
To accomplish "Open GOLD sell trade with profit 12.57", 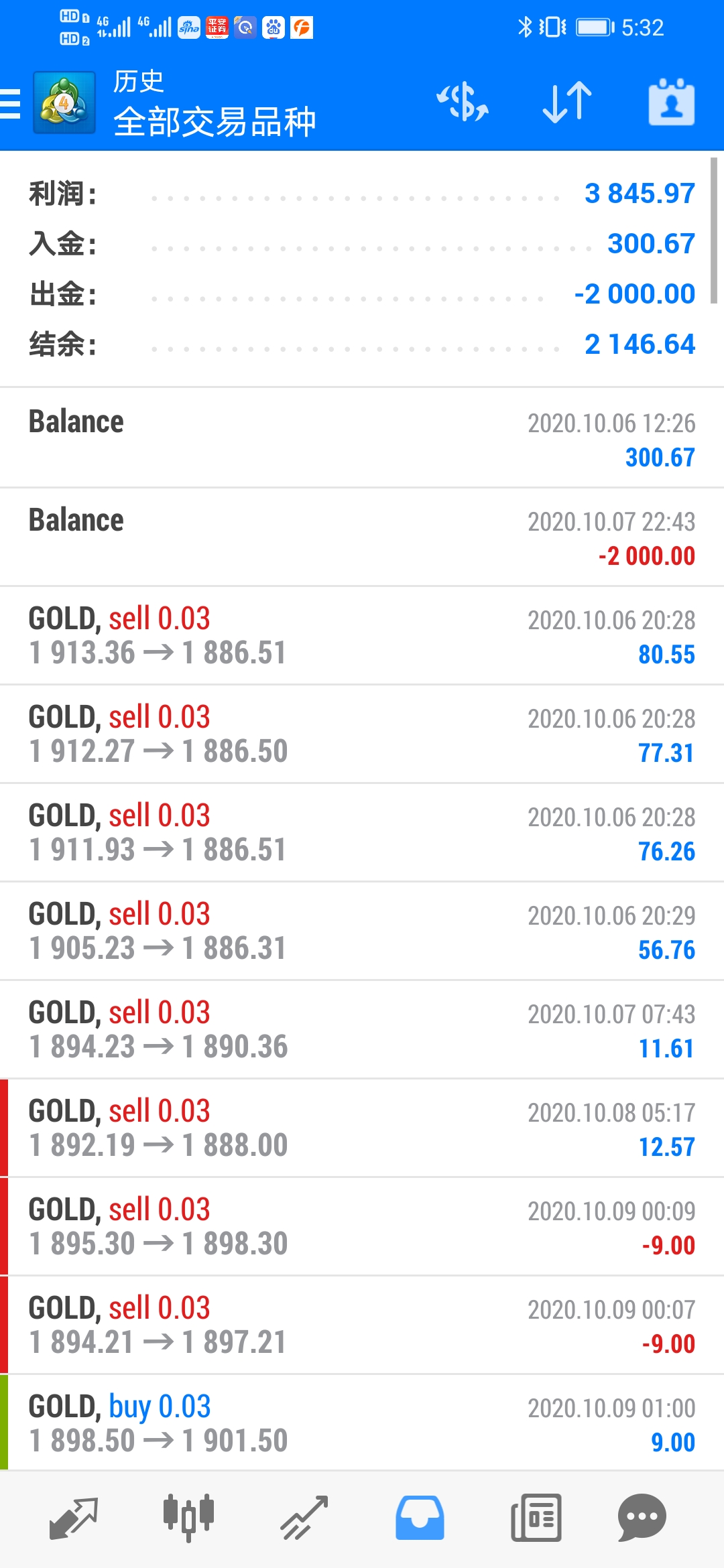I will click(362, 1128).
